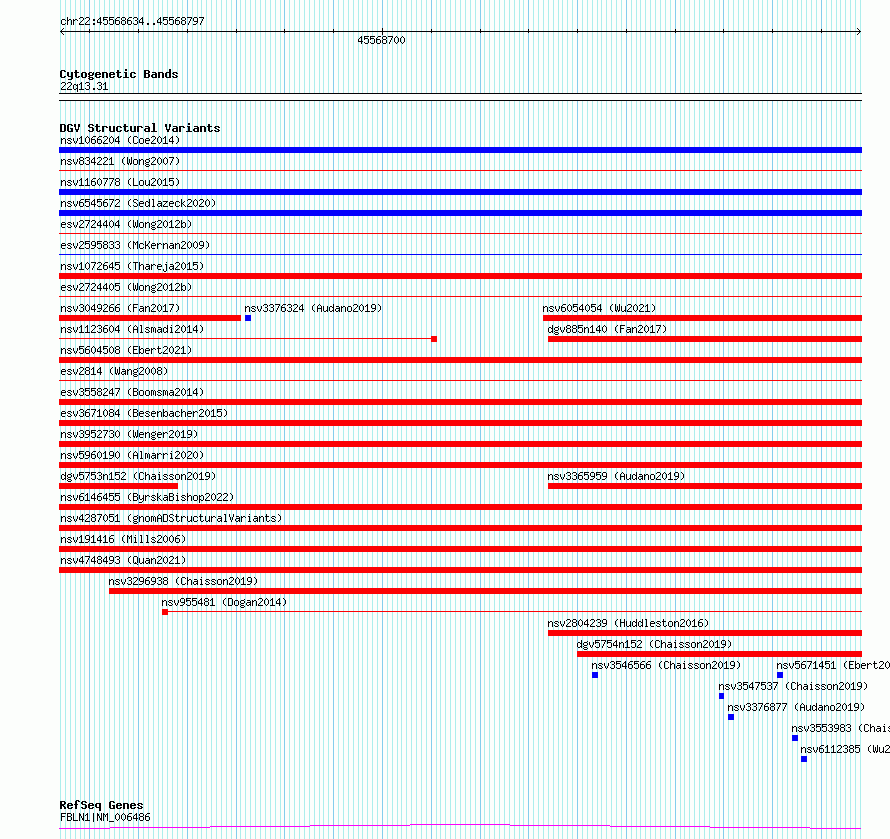Click the nsv3049266 (Fan2017) label
The height and width of the screenshot is (839, 890).
pos(120,308)
